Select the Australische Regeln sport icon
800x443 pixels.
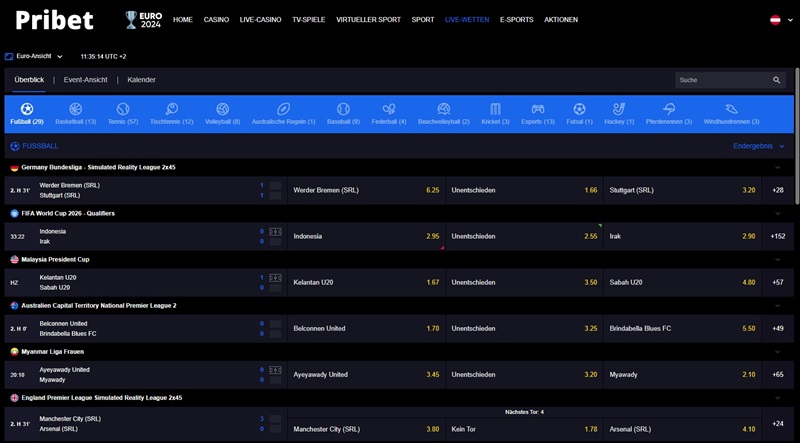283,109
